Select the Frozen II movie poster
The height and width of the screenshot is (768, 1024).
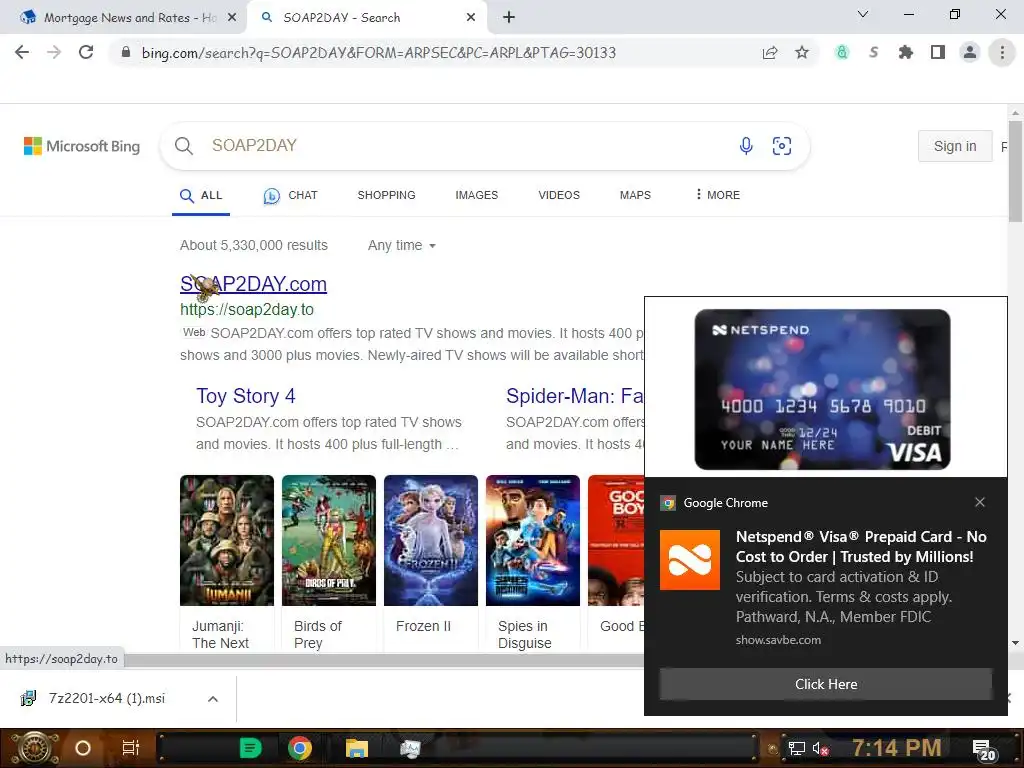point(431,541)
